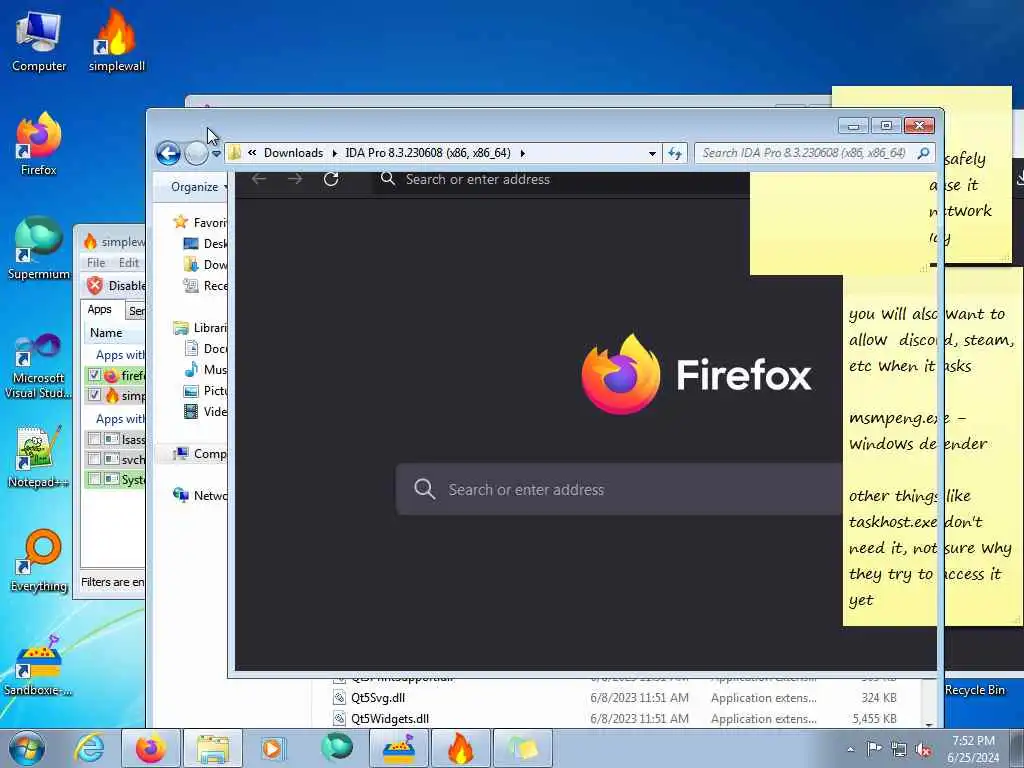Select Videos library in navigation pane

(206, 411)
